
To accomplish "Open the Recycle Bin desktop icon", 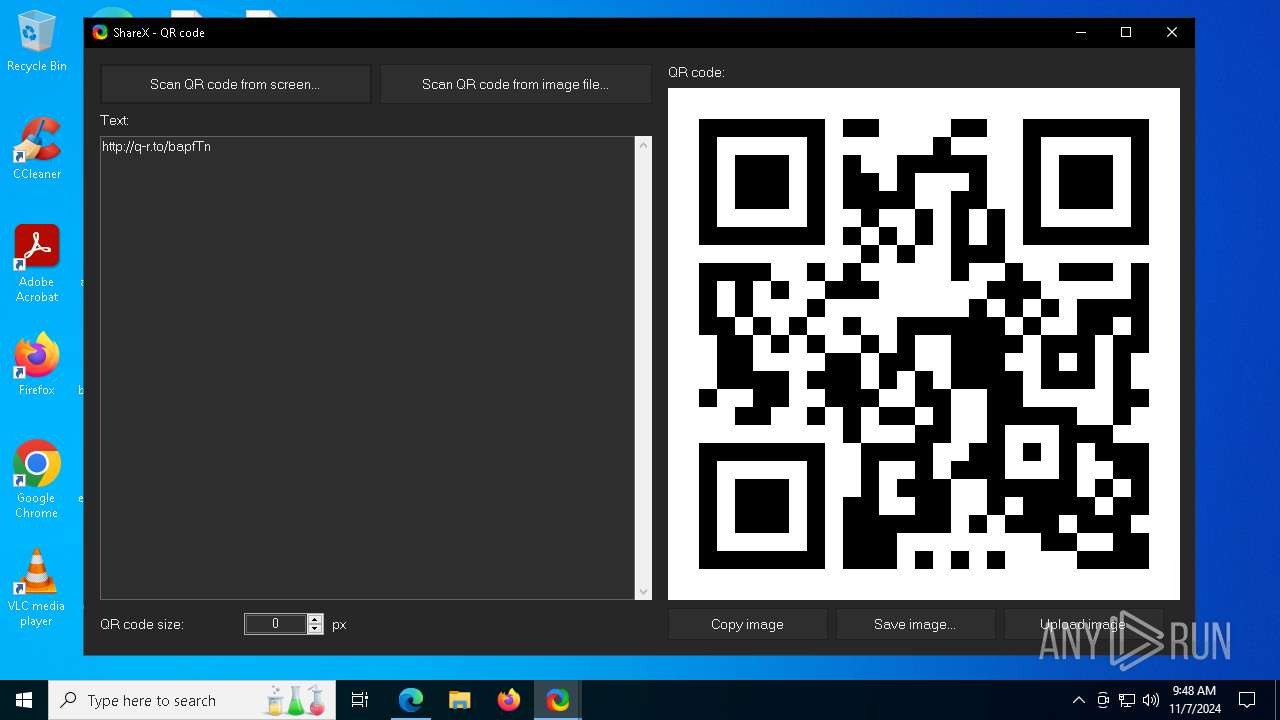I will 37,42.
